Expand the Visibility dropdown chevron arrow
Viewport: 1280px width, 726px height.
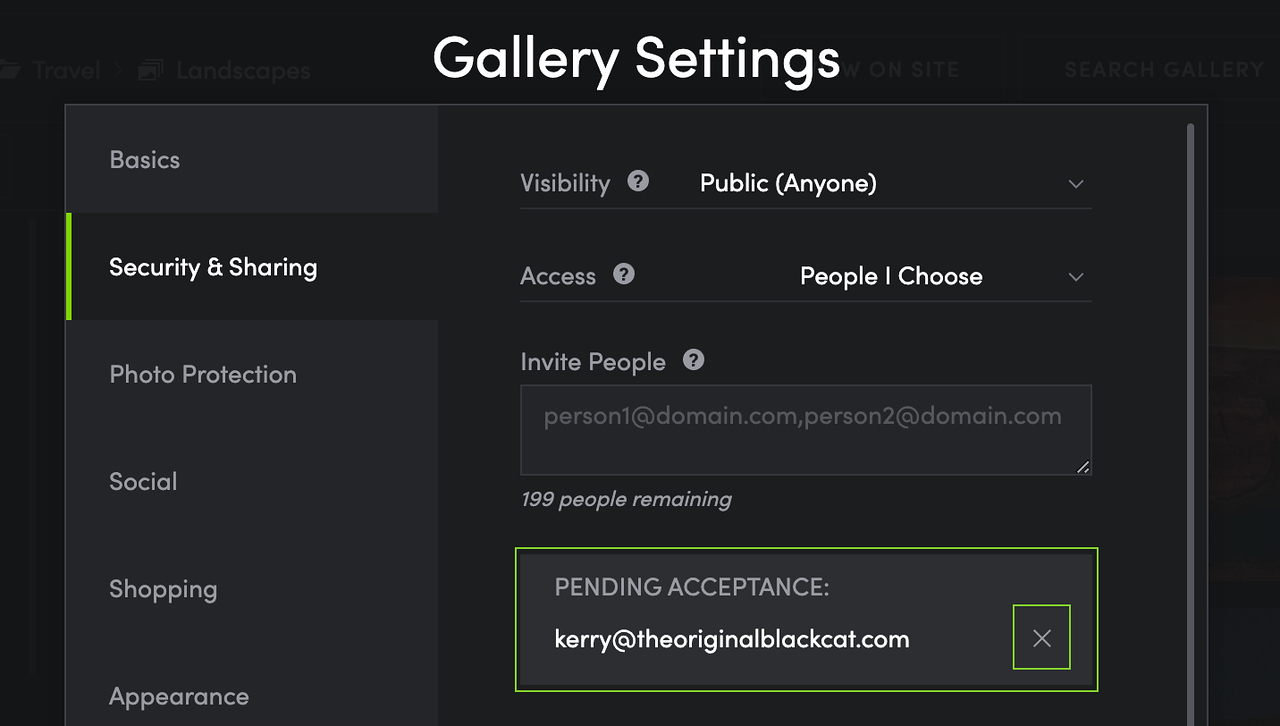coord(1076,184)
